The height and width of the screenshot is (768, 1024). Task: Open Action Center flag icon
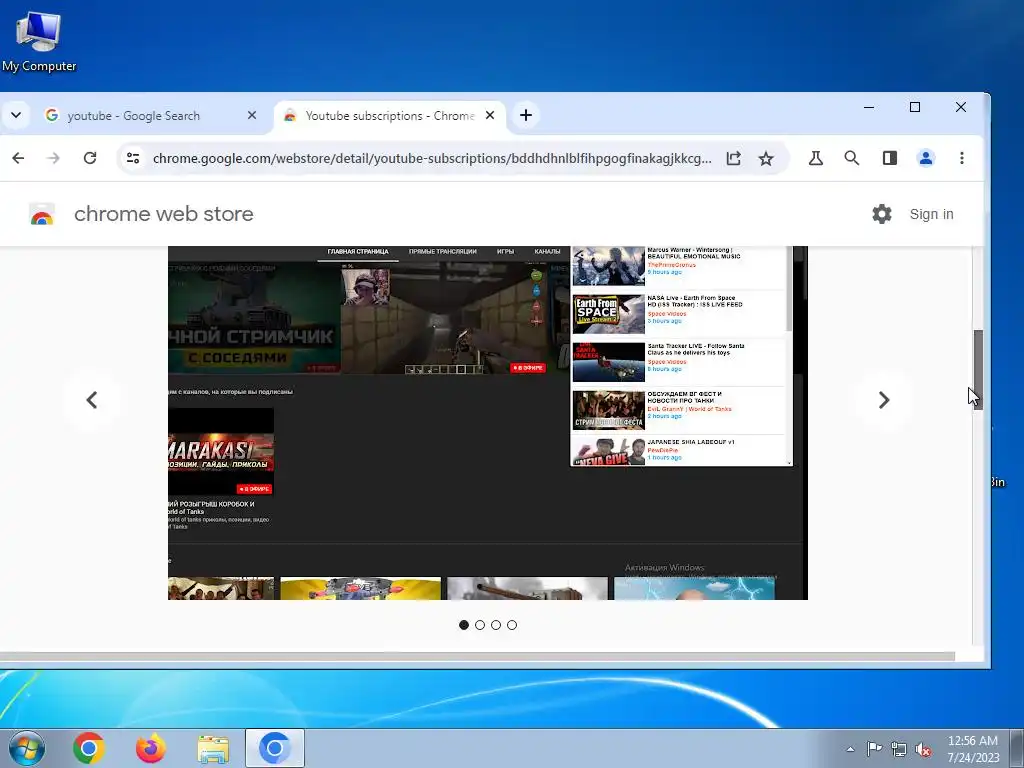click(874, 749)
